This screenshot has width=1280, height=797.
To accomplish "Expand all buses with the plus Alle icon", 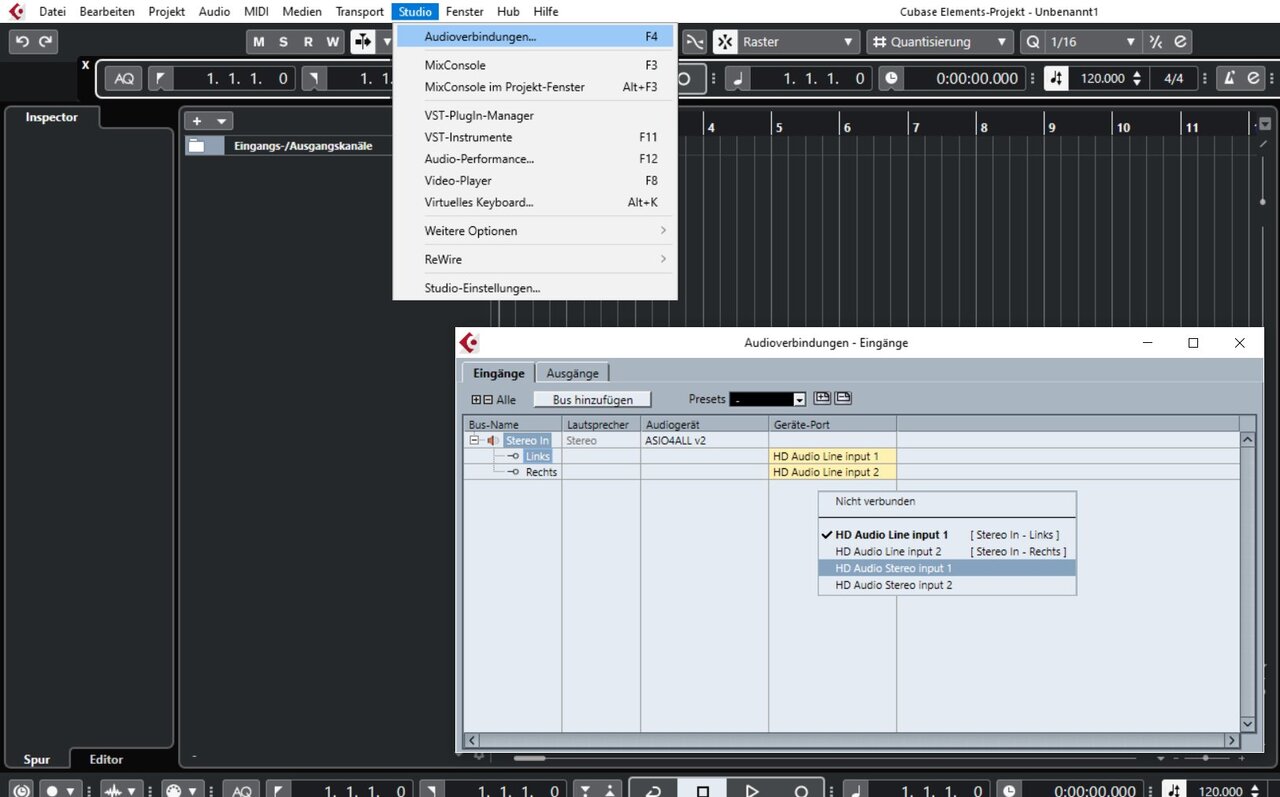I will tap(476, 400).
